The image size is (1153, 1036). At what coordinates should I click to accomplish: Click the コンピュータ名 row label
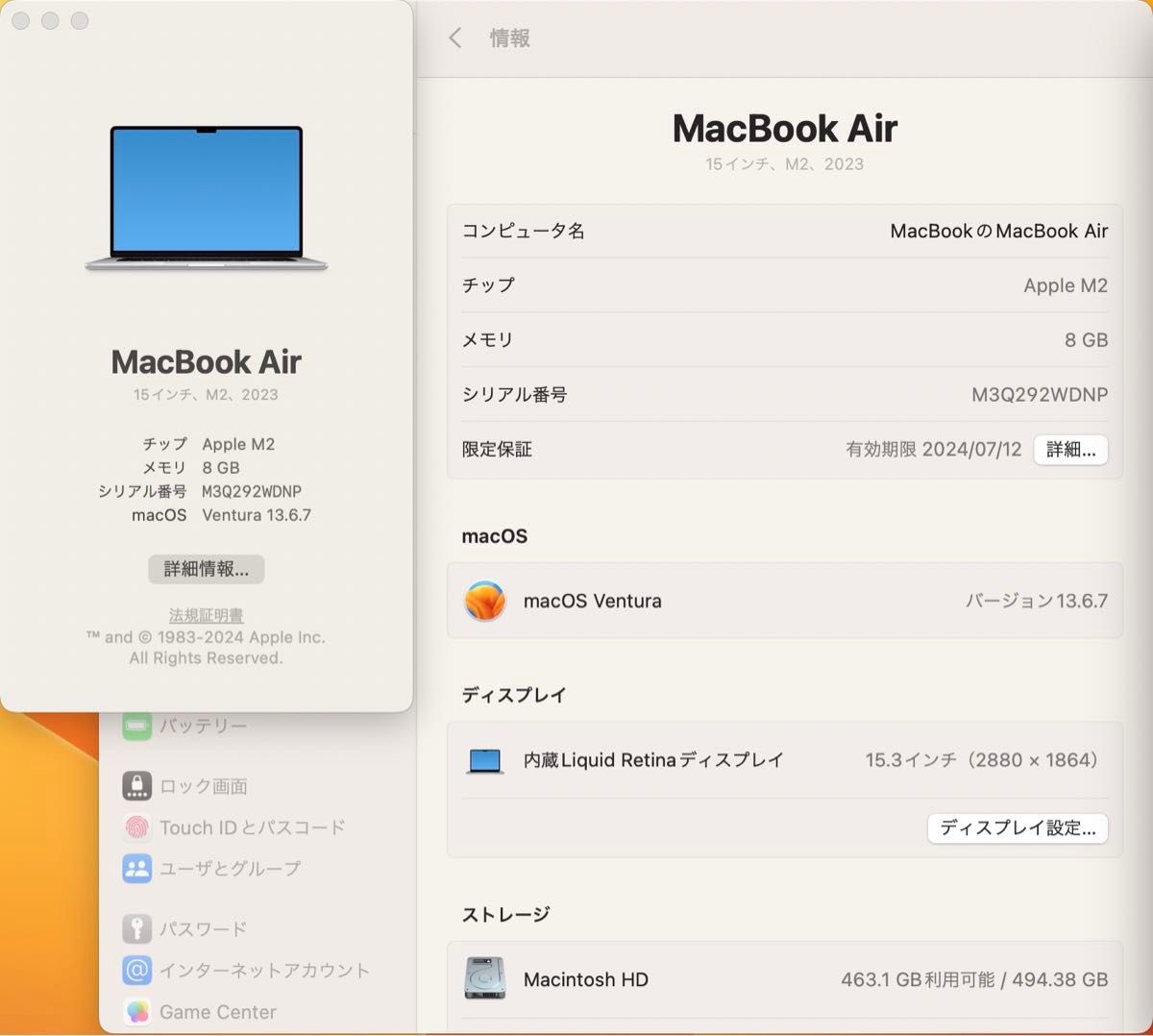click(524, 231)
